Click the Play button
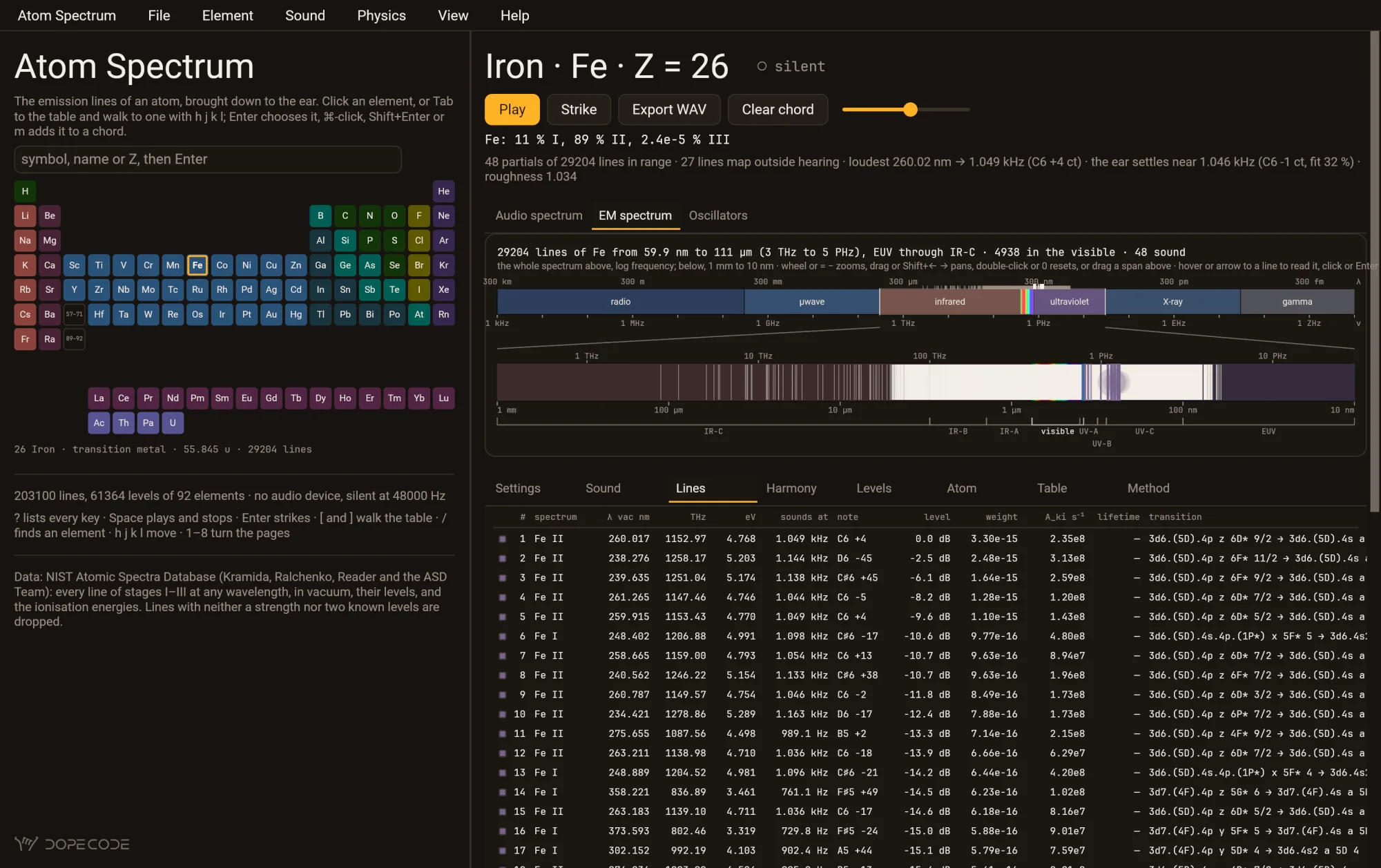Viewport: 1381px width, 868px height. [x=512, y=109]
